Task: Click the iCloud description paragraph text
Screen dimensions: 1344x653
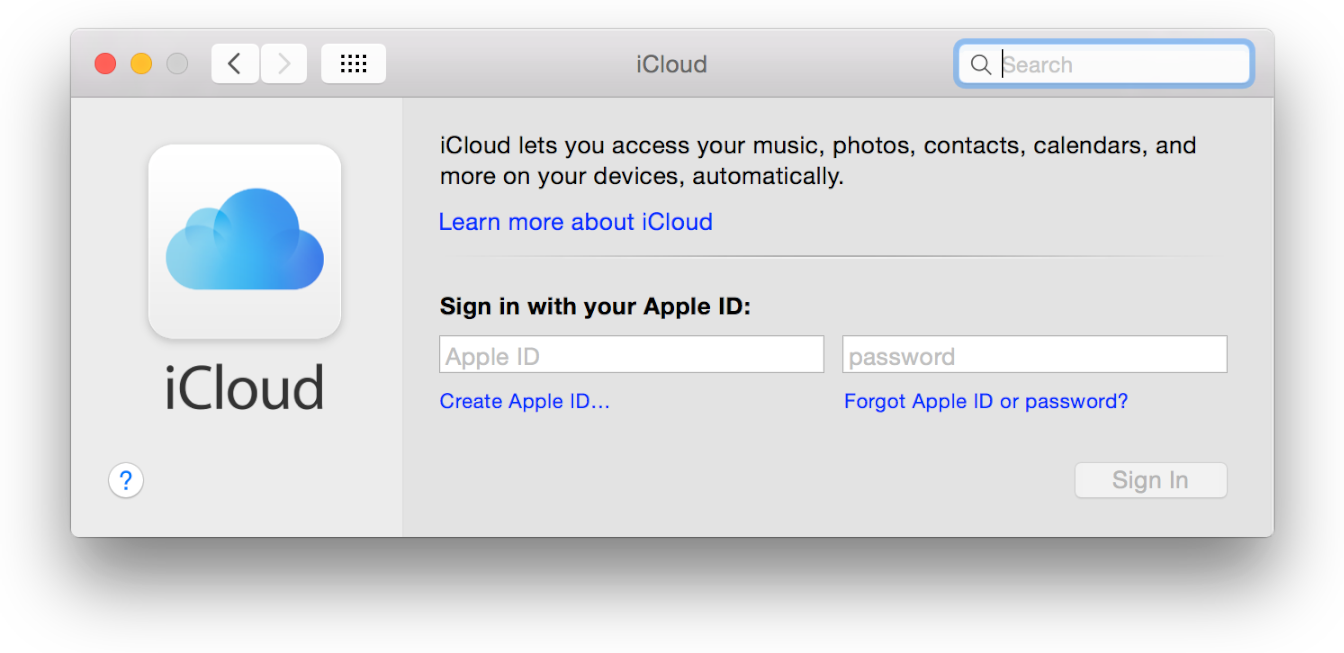Action: point(817,161)
